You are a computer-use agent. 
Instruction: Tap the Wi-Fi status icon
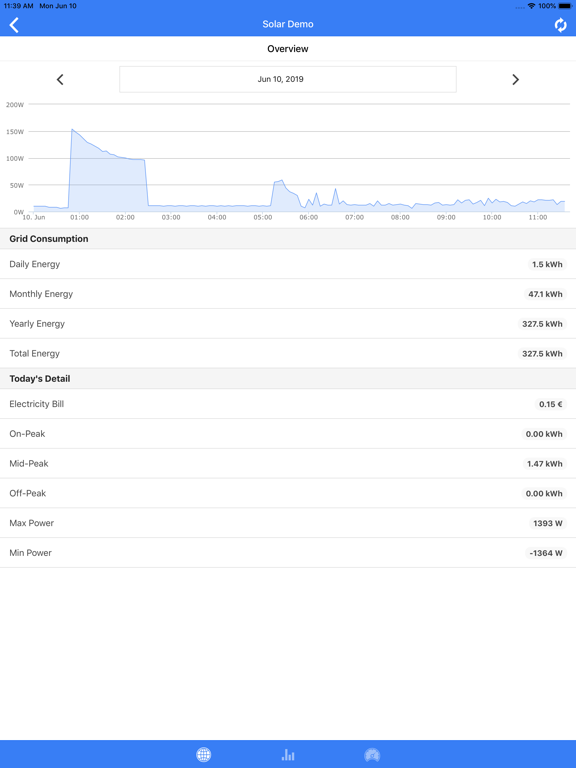point(531,6)
